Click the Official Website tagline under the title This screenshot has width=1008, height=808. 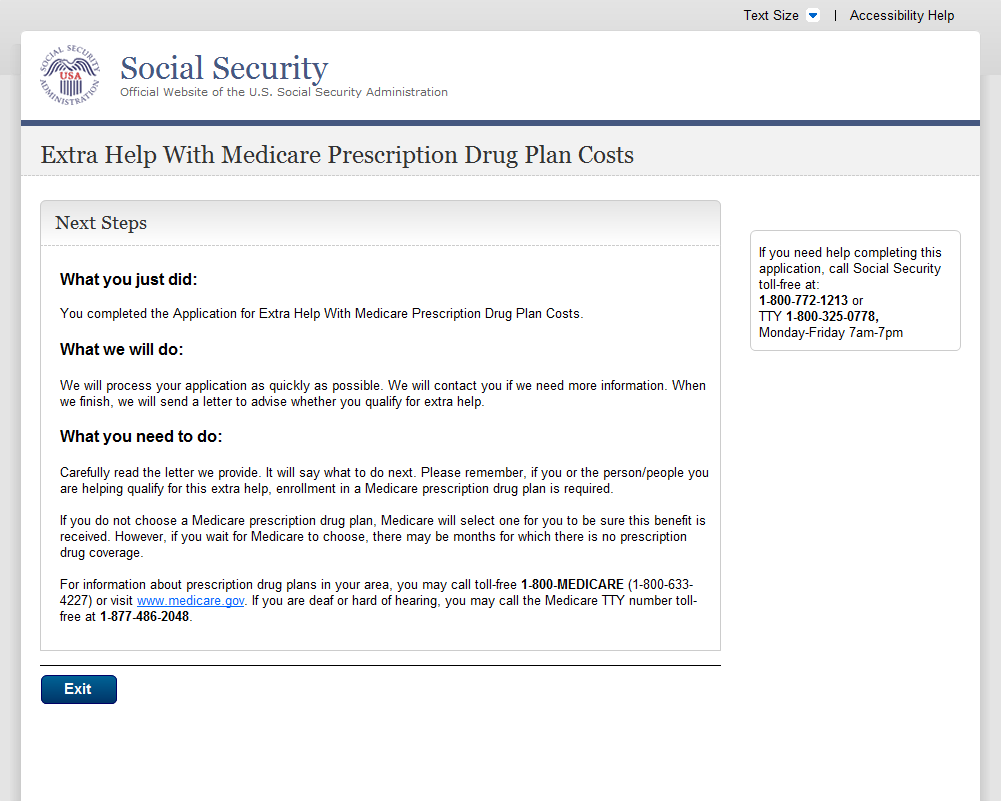coord(284,92)
